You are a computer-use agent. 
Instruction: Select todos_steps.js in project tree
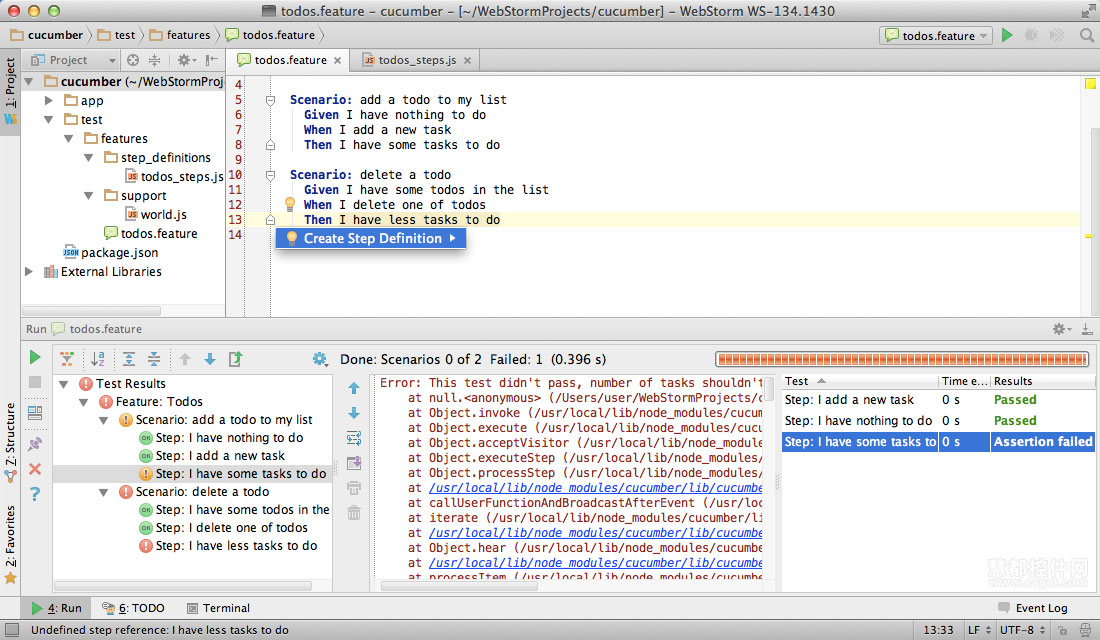(x=174, y=176)
